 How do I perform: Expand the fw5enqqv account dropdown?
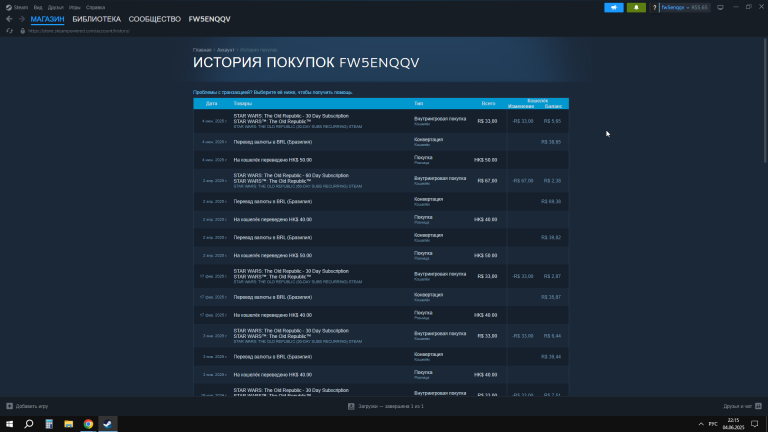point(685,7)
